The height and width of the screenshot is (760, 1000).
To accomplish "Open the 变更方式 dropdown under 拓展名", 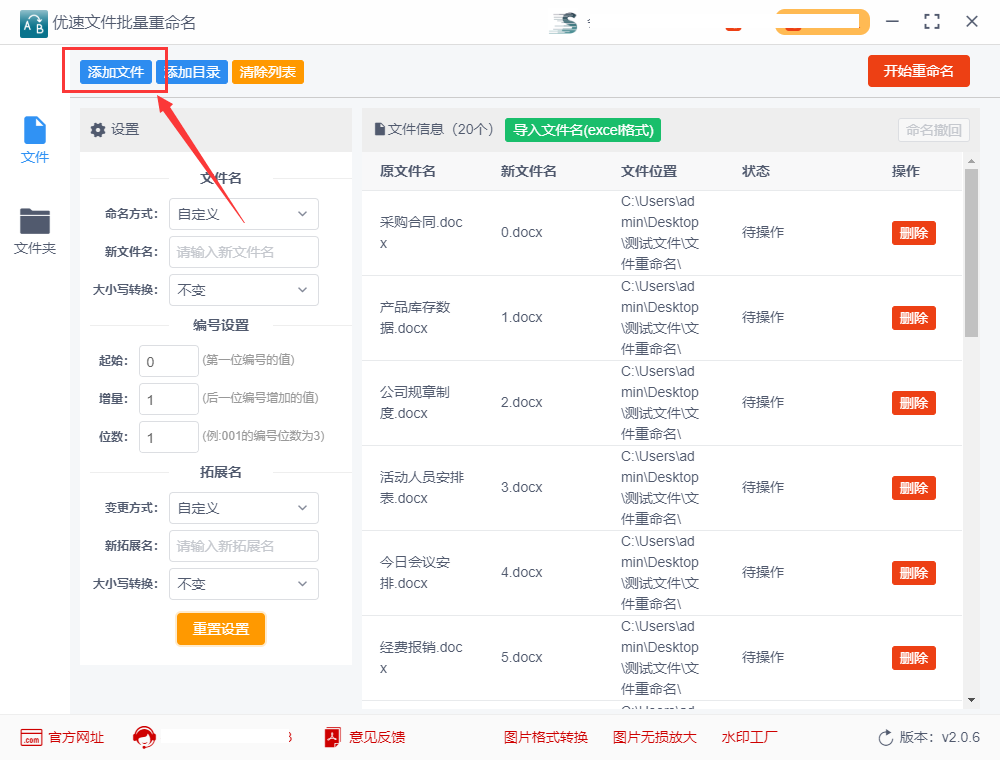I will click(x=243, y=508).
